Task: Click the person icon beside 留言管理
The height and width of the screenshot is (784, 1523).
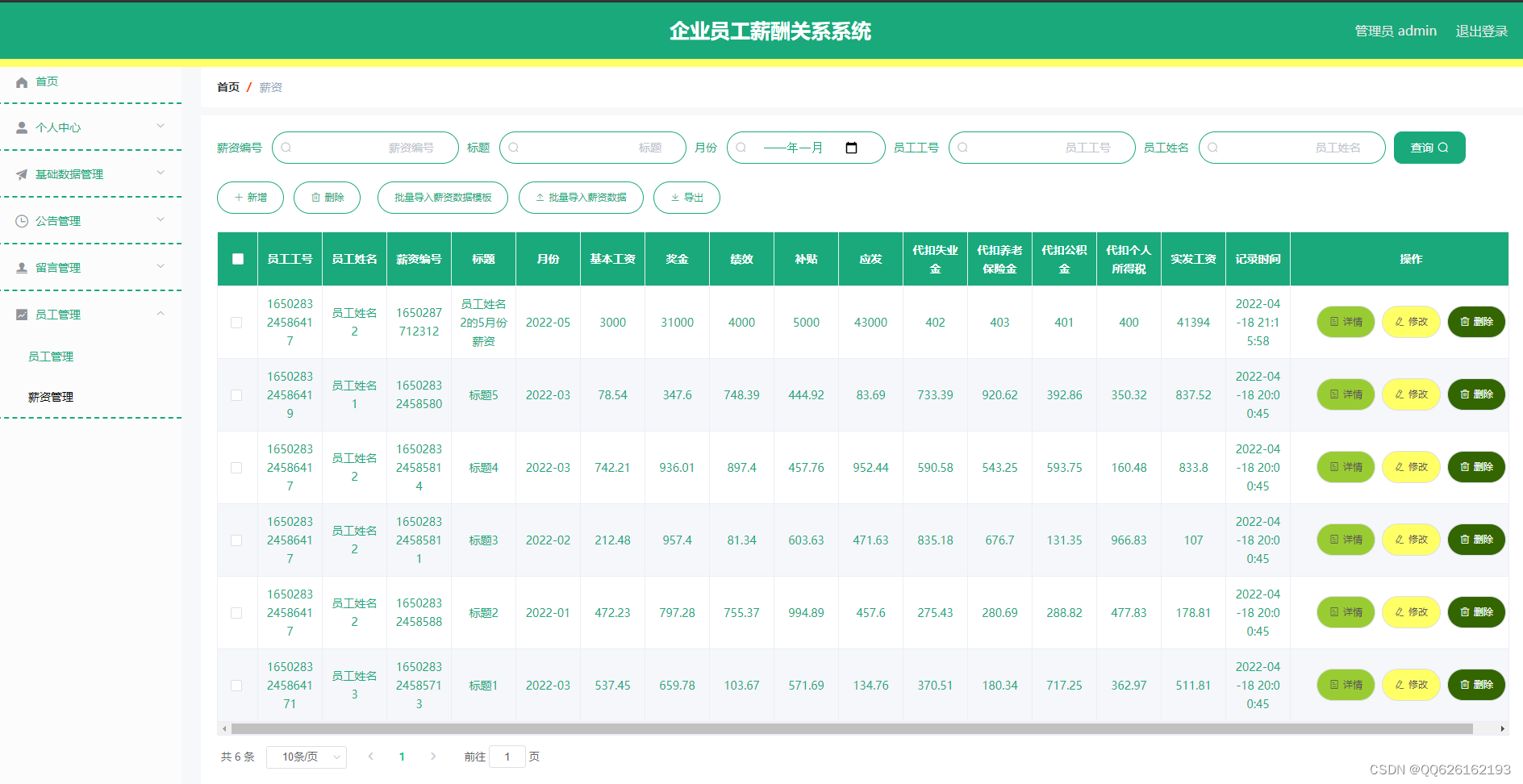Action: tap(22, 268)
